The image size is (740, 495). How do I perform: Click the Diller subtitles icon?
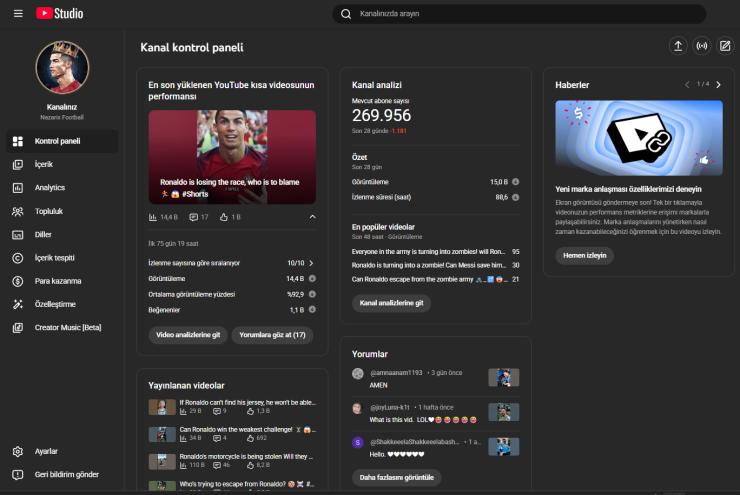[x=18, y=235]
